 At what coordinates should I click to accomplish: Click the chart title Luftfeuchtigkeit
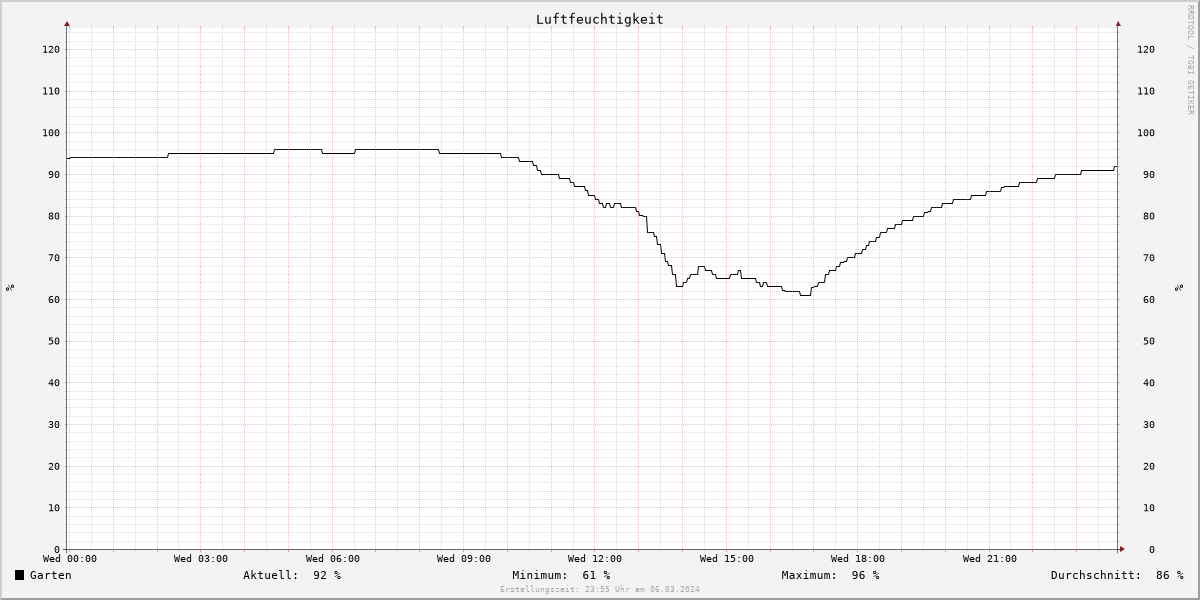point(599,19)
